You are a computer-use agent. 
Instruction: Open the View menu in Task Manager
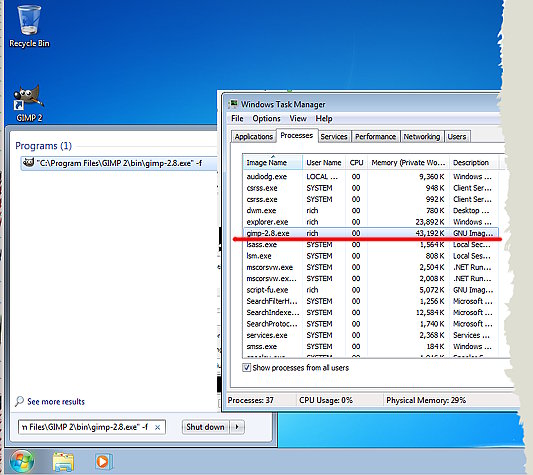pos(298,118)
